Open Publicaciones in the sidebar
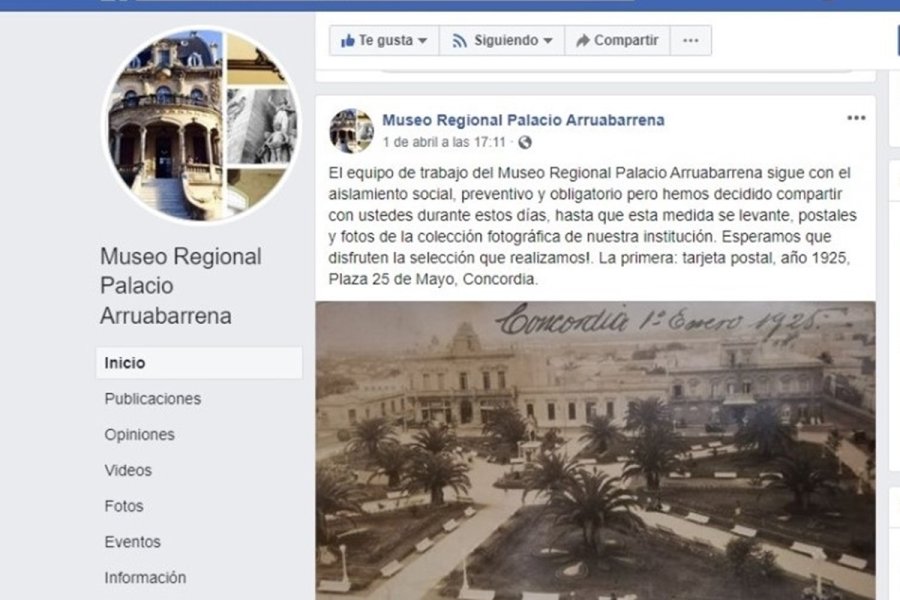This screenshot has height=600, width=900. (x=153, y=398)
